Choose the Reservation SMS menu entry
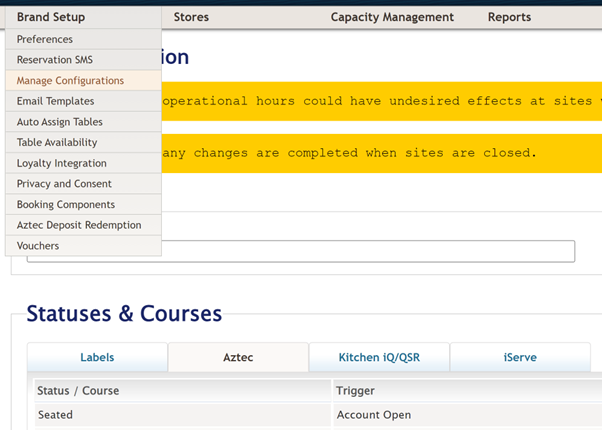The image size is (602, 430). (83, 60)
